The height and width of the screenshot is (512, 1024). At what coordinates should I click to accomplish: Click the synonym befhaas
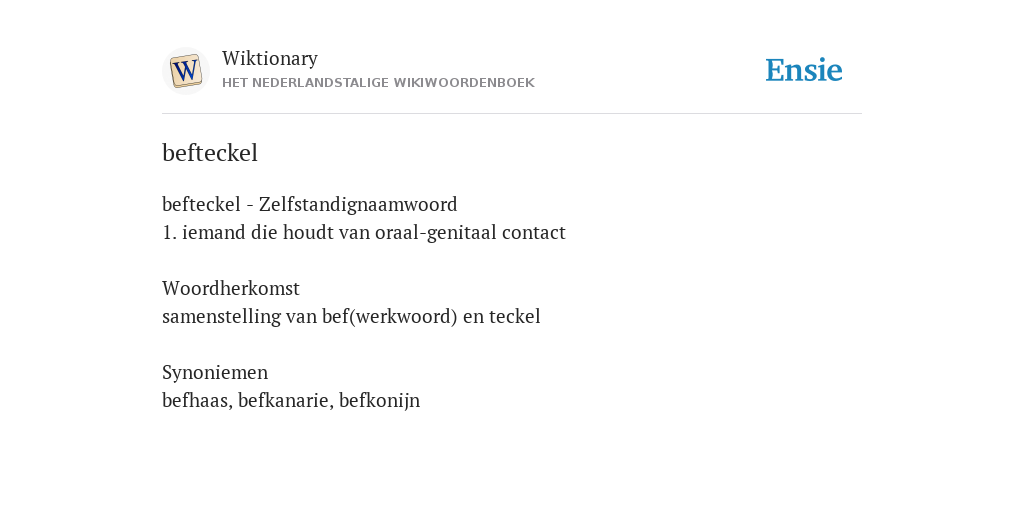(x=197, y=401)
